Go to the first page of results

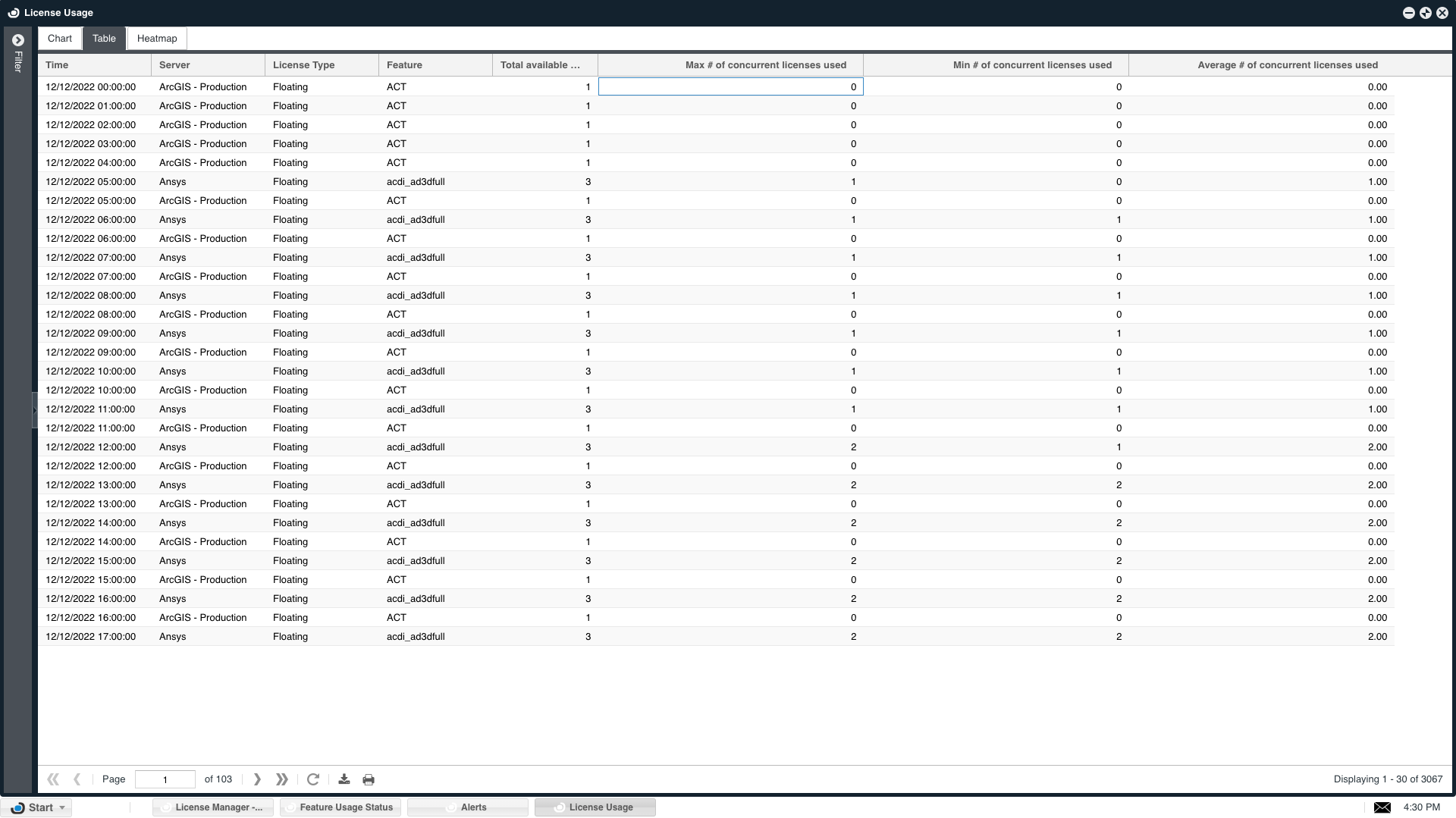point(52,779)
